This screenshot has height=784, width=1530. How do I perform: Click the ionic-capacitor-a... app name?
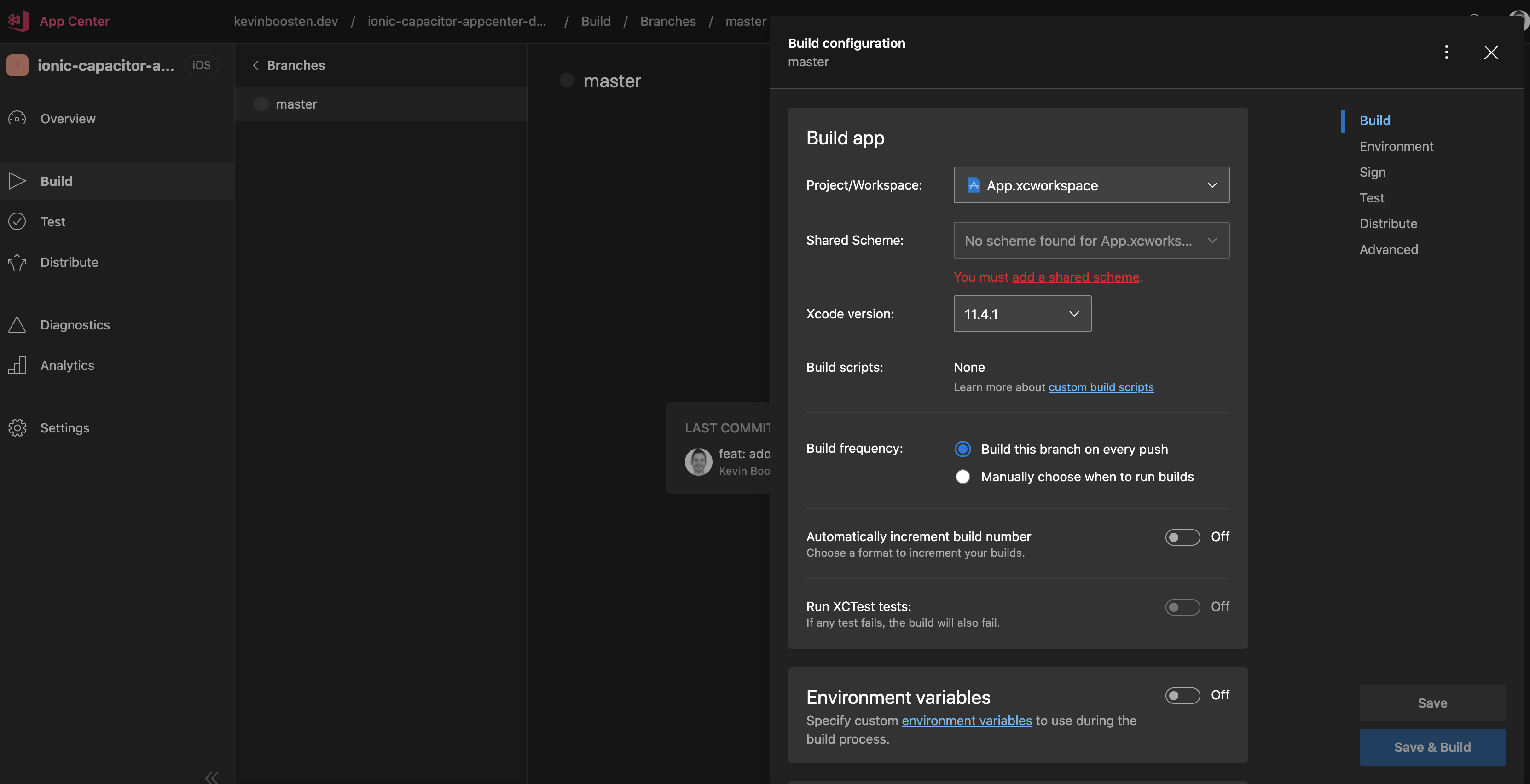tap(106, 65)
